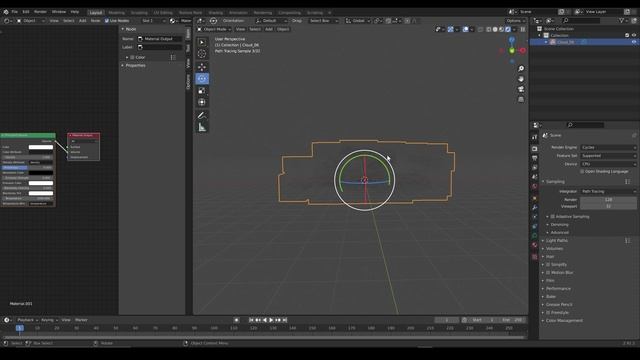Open the File menu
Viewport: 640px width, 360px height.
click(15, 12)
